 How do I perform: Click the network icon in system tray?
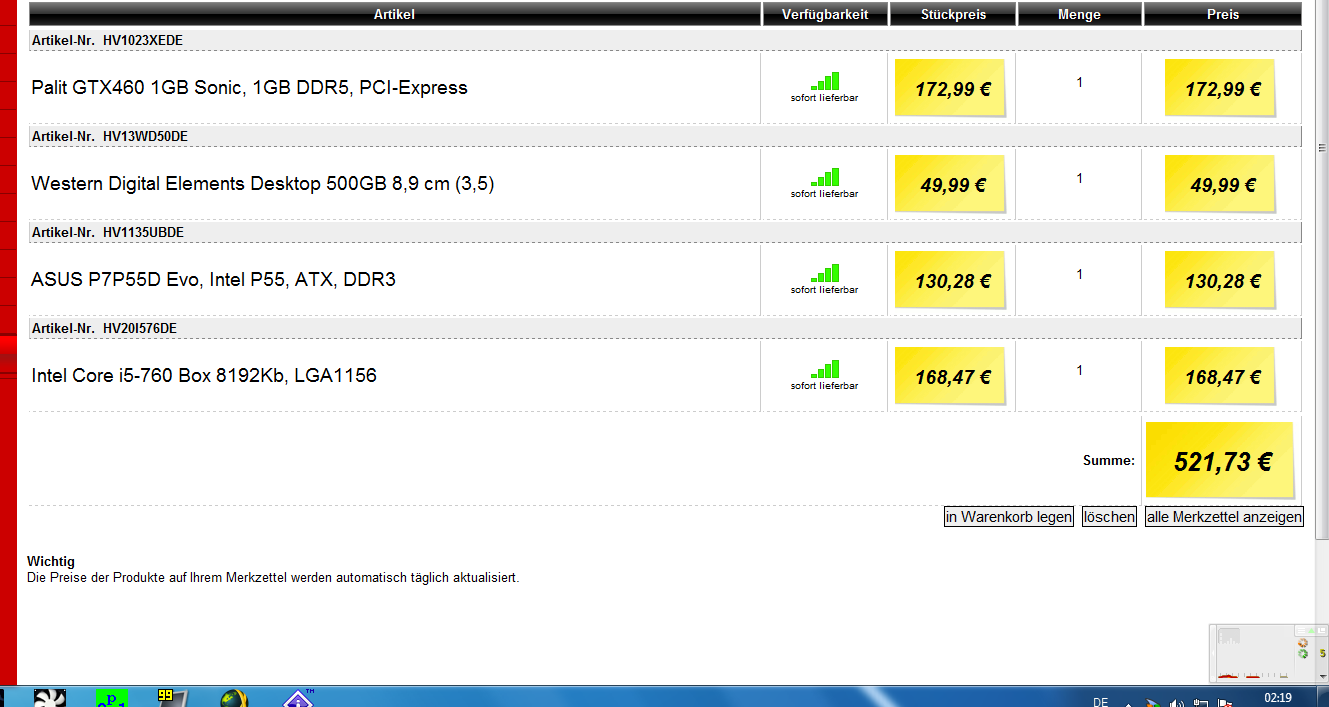pyautogui.click(x=1200, y=702)
